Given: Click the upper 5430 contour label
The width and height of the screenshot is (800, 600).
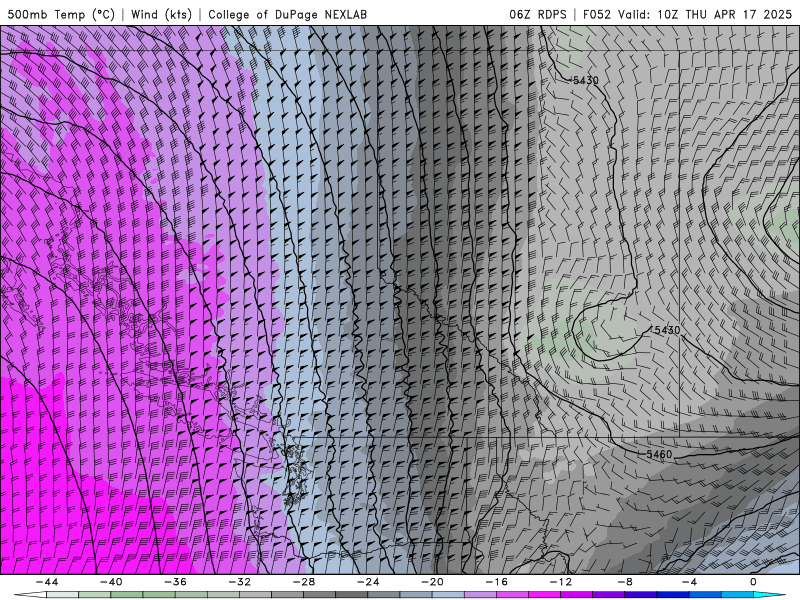Looking at the screenshot, I should (x=585, y=80).
